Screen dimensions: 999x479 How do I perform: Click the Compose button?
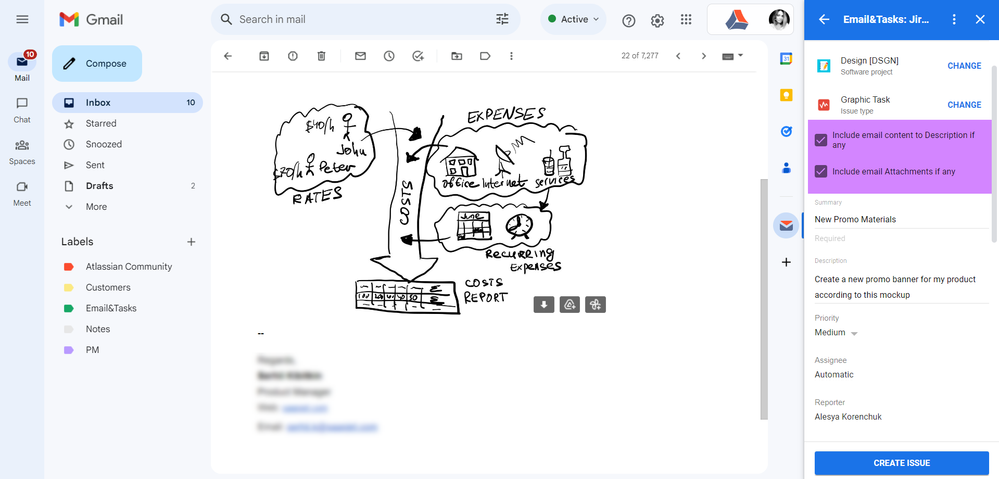pyautogui.click(x=97, y=64)
